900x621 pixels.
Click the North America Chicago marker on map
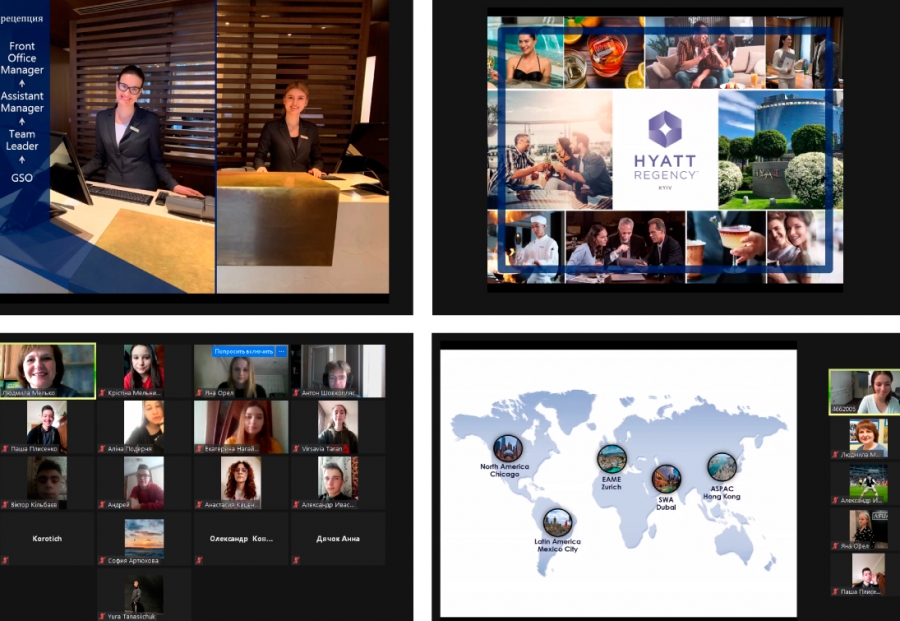508,449
